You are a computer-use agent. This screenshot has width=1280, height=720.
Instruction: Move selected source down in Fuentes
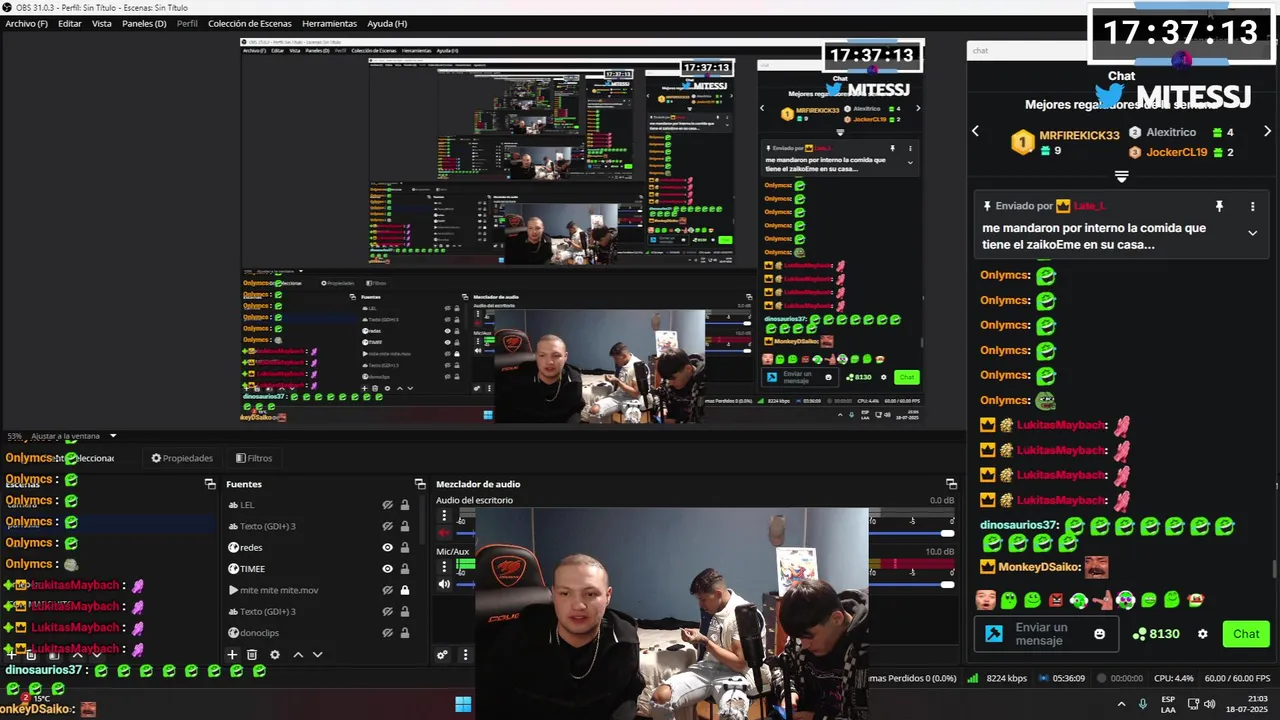(317, 655)
